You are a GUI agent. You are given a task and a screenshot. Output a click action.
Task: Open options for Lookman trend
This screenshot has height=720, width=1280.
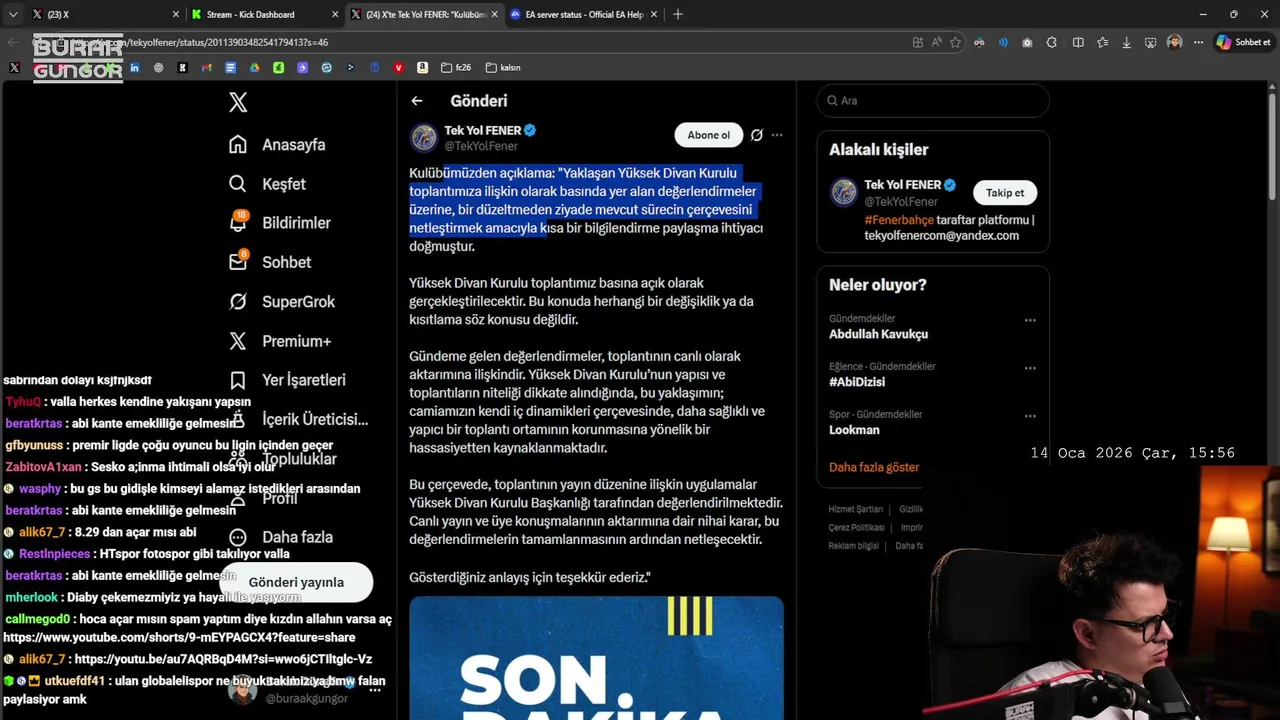tap(1030, 417)
